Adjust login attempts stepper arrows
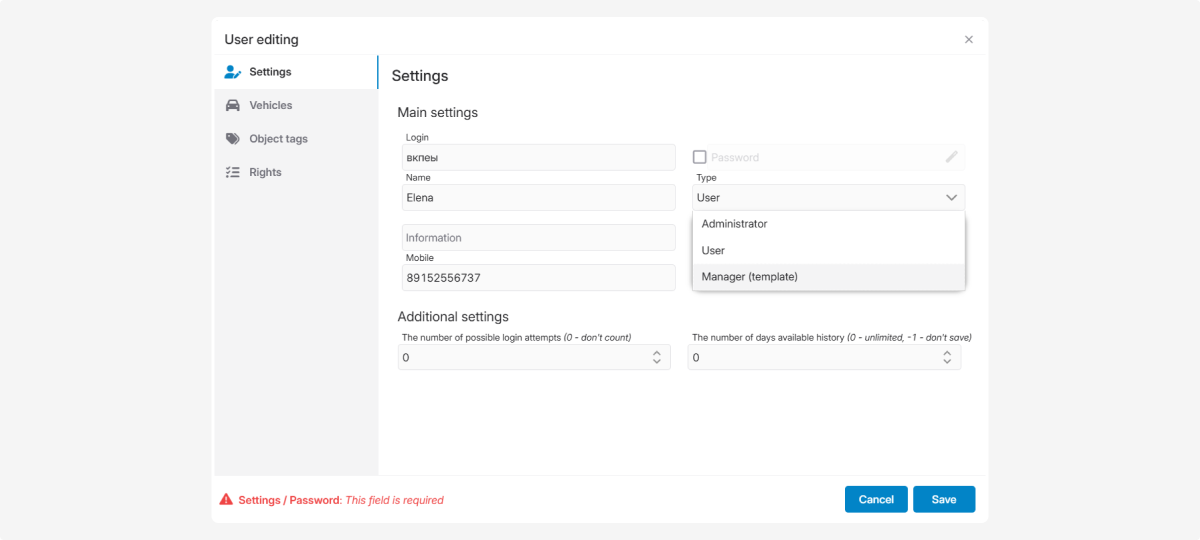 [x=656, y=357]
